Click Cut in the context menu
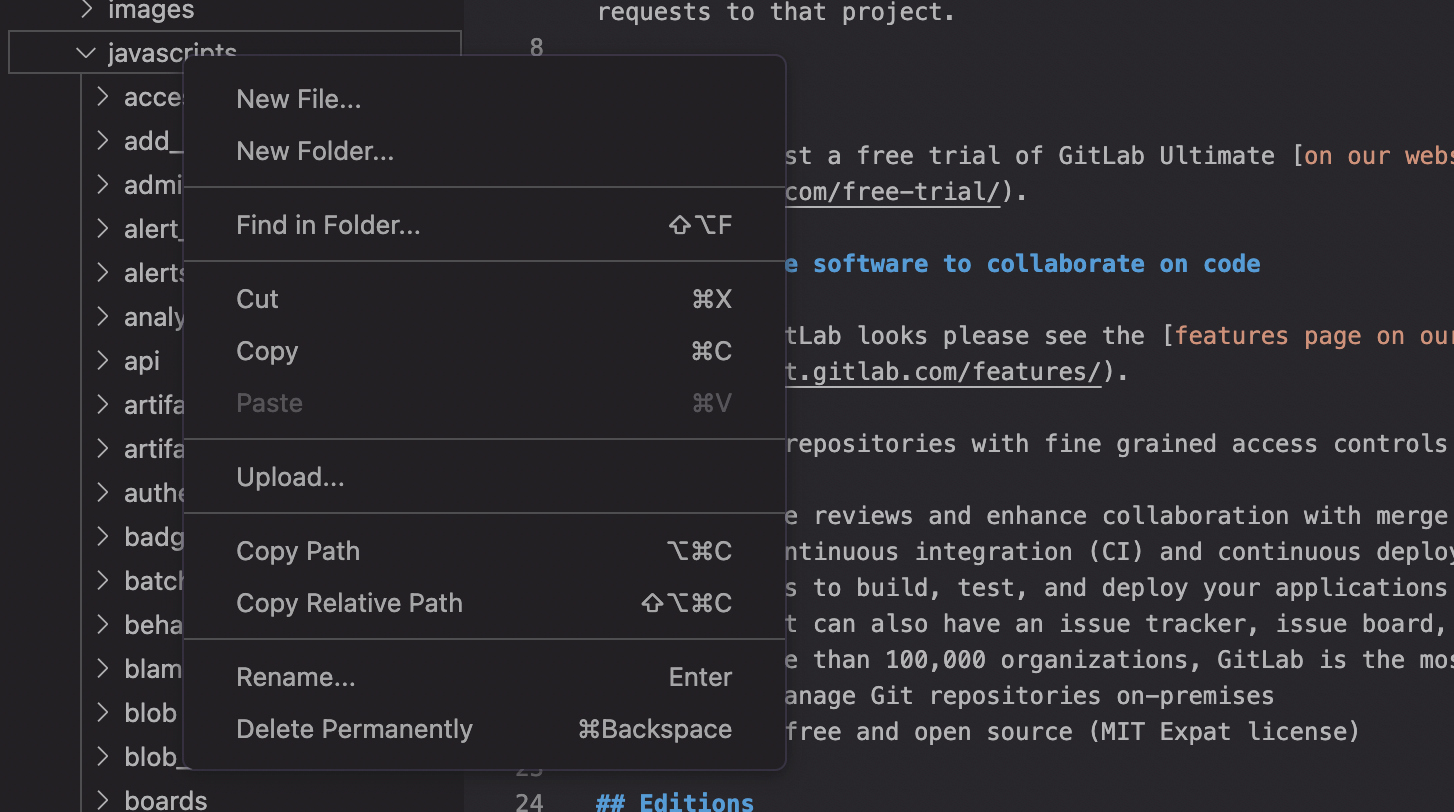1454x812 pixels. point(257,299)
